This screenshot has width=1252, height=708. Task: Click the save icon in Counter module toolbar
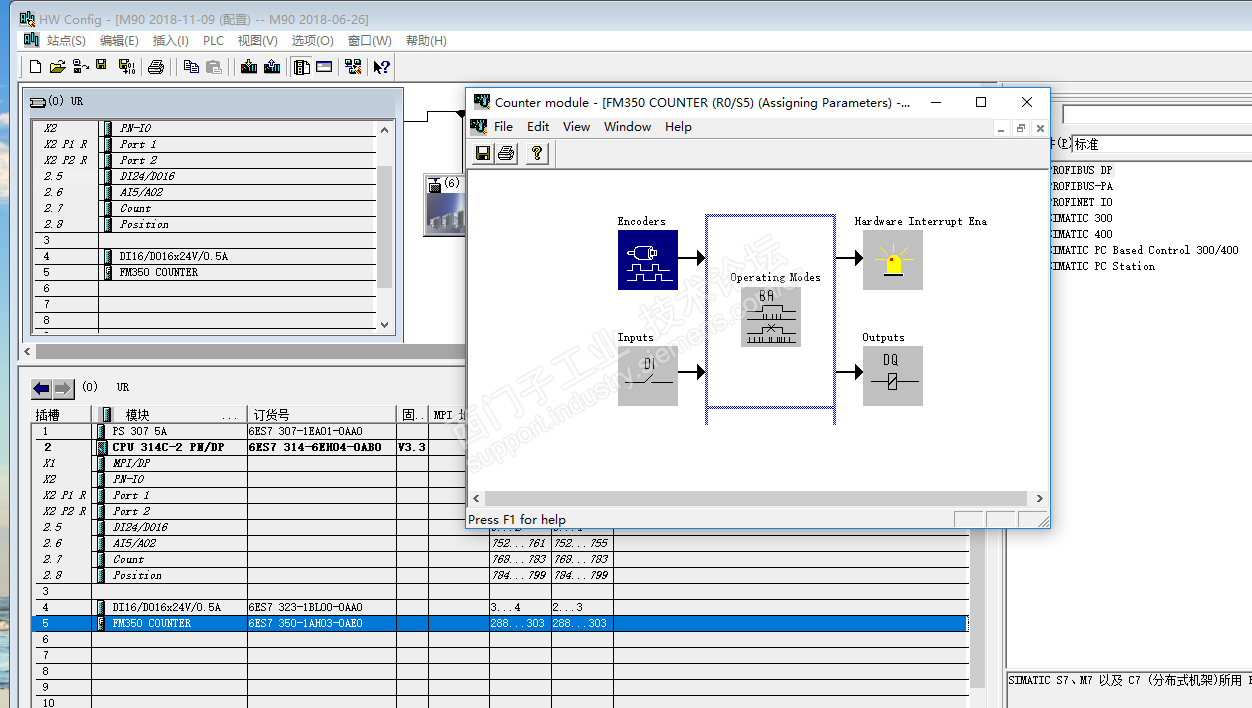point(483,153)
